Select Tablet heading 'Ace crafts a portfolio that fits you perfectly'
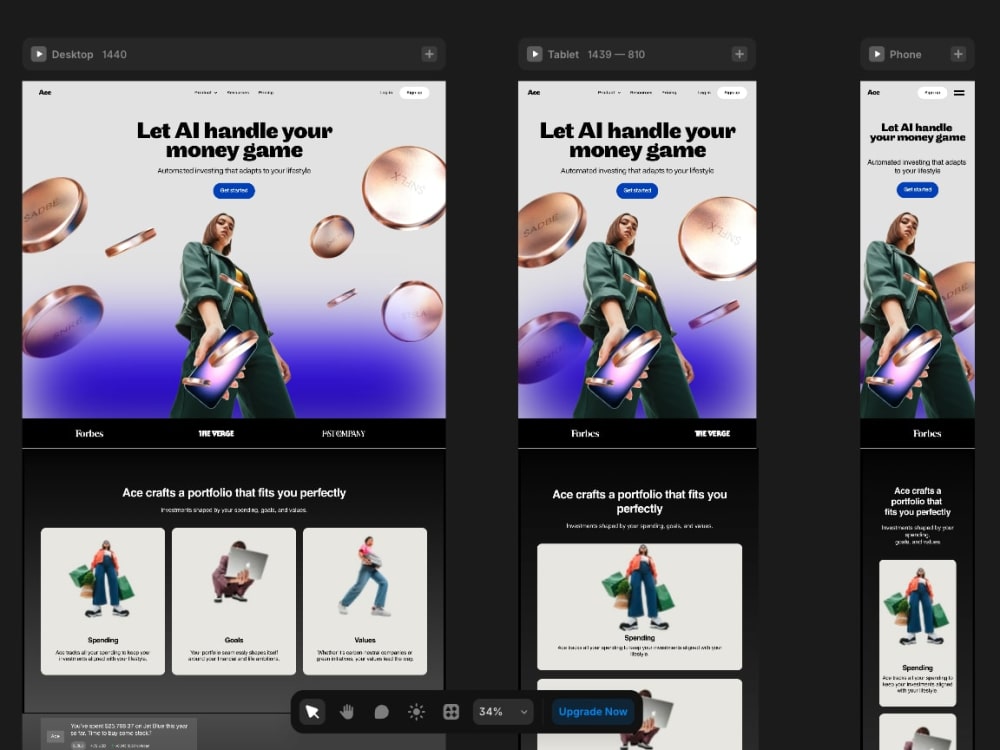The width and height of the screenshot is (1000, 750). pyautogui.click(x=640, y=501)
